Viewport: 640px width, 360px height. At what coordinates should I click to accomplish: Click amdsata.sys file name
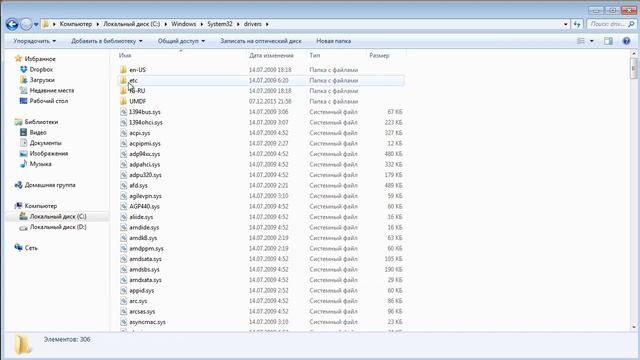pos(145,259)
